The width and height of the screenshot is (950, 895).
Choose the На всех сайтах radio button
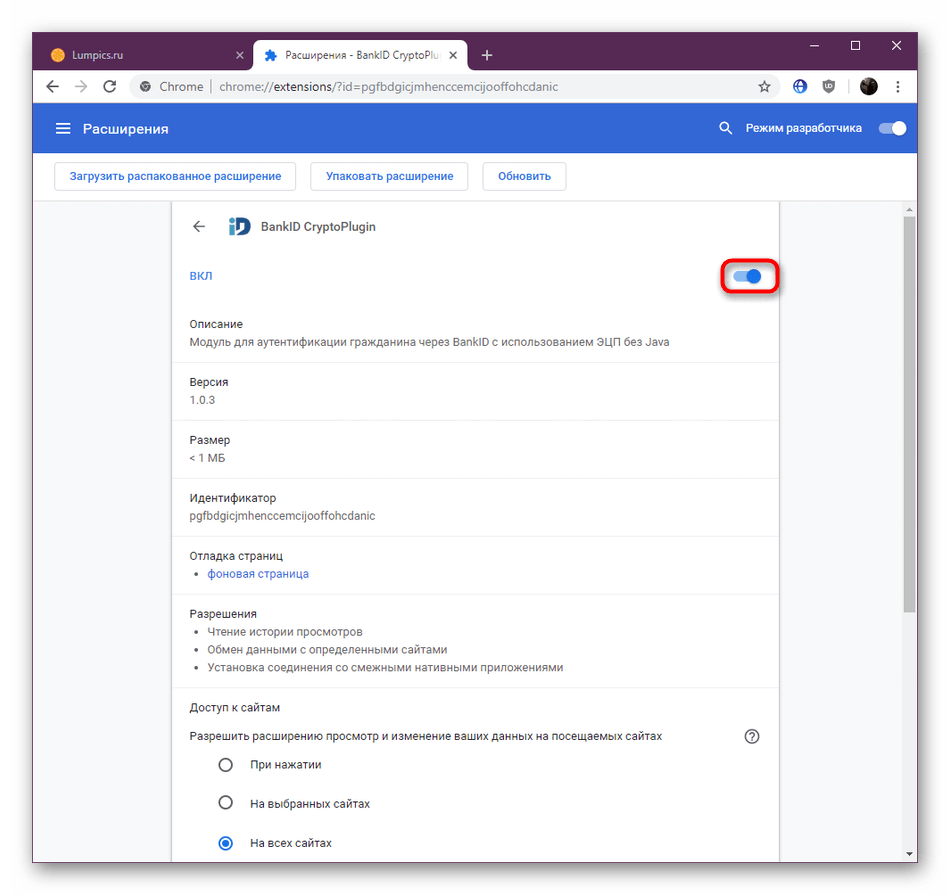[x=226, y=843]
